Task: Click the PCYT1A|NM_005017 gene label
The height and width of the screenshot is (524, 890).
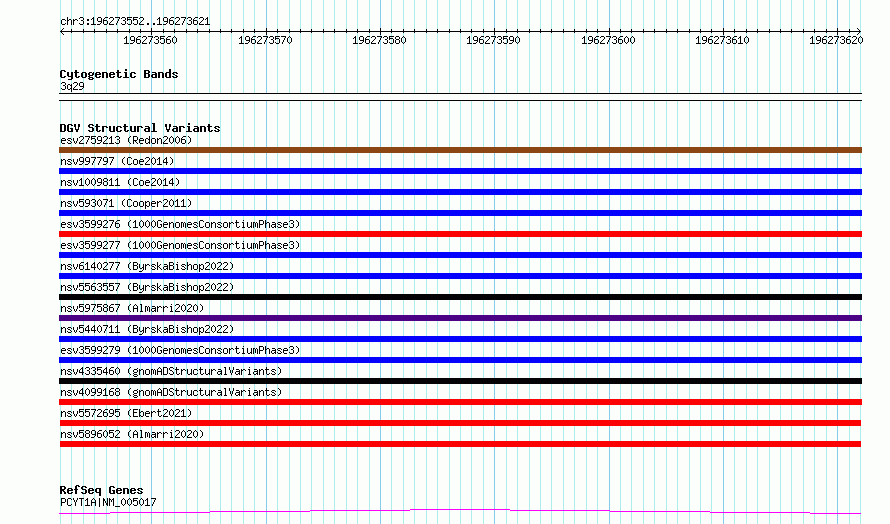Action: [108, 502]
